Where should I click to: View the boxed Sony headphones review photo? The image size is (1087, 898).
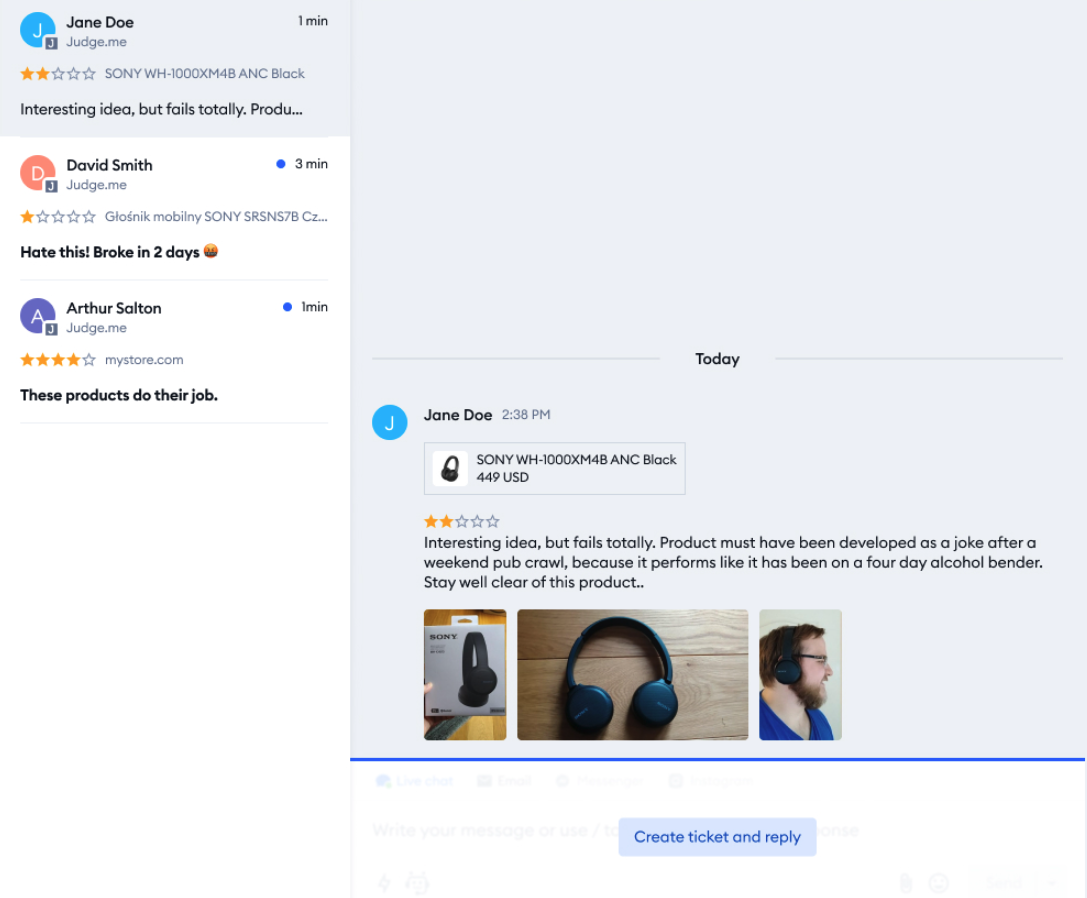pyautogui.click(x=465, y=675)
